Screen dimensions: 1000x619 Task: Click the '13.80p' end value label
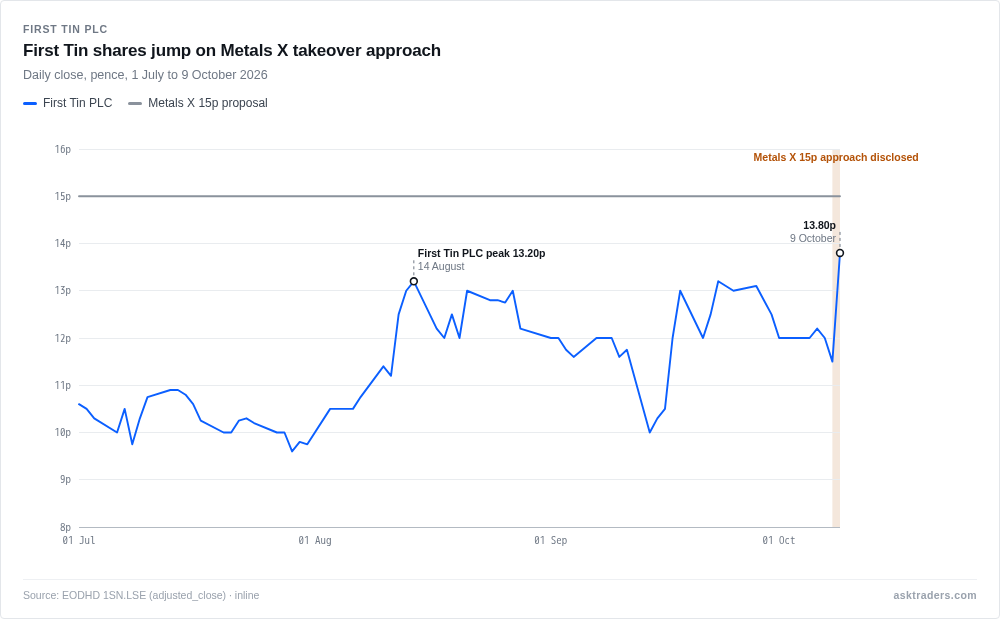[x=819, y=225]
